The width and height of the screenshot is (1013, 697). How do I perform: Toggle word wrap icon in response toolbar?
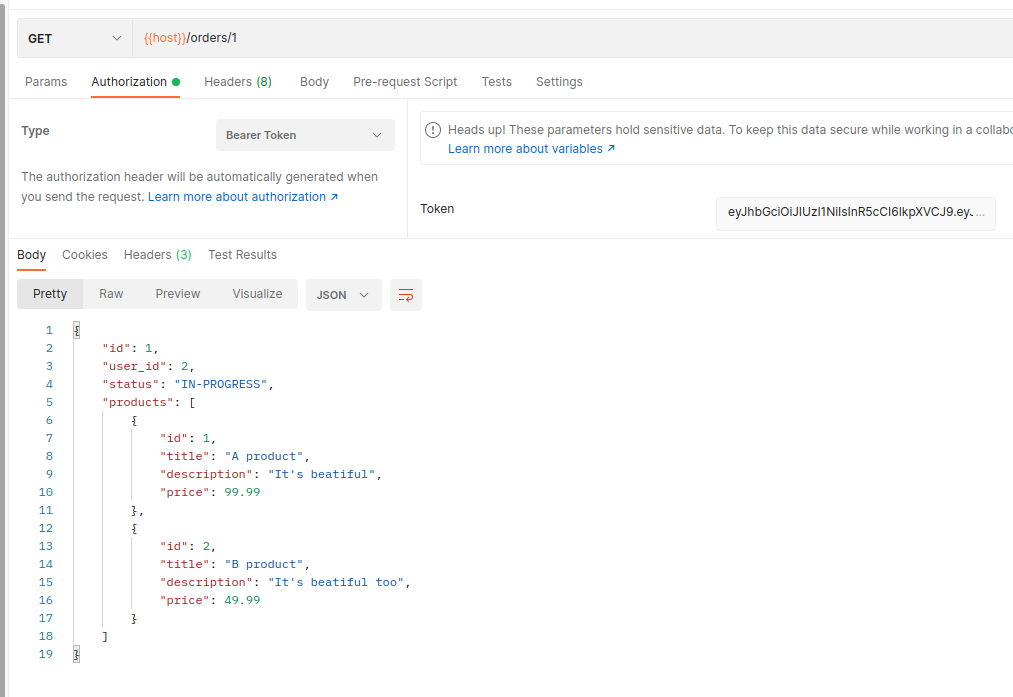pyautogui.click(x=406, y=295)
